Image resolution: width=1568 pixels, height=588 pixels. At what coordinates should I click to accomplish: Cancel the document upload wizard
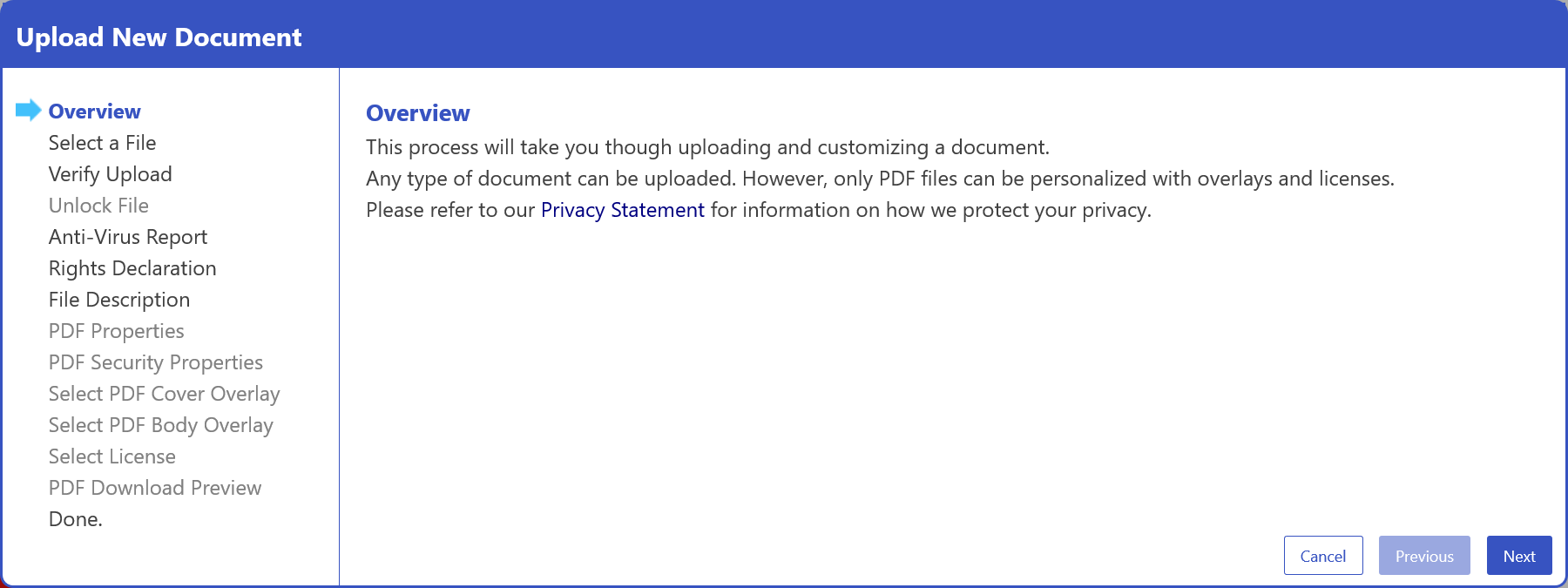(x=1323, y=555)
